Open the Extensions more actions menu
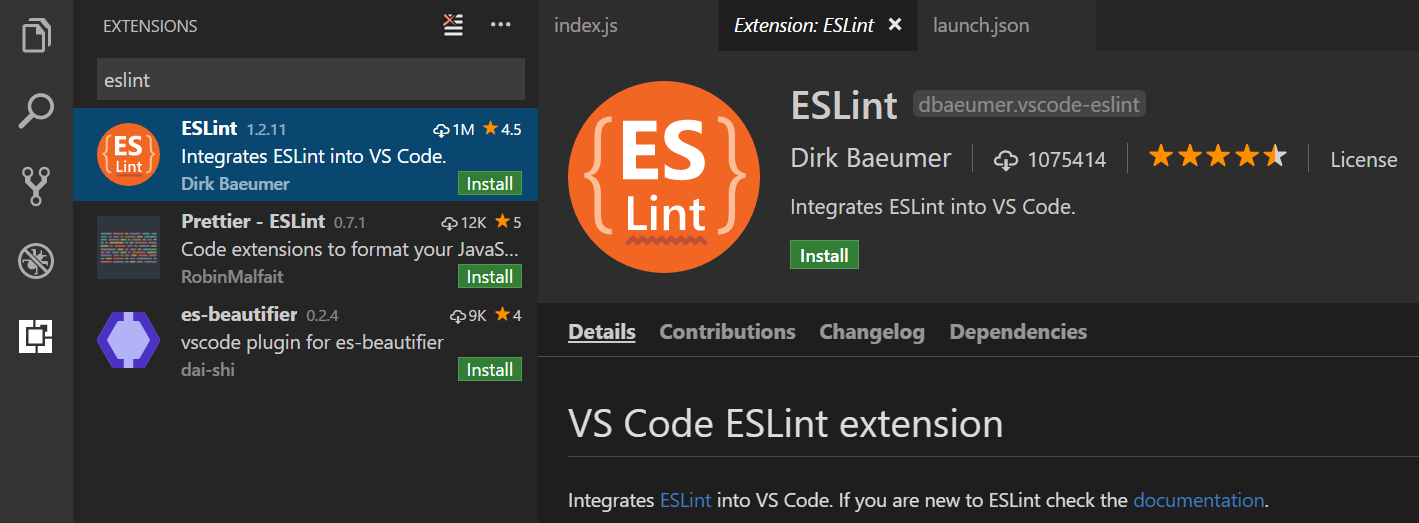1419x523 pixels. coord(501,25)
